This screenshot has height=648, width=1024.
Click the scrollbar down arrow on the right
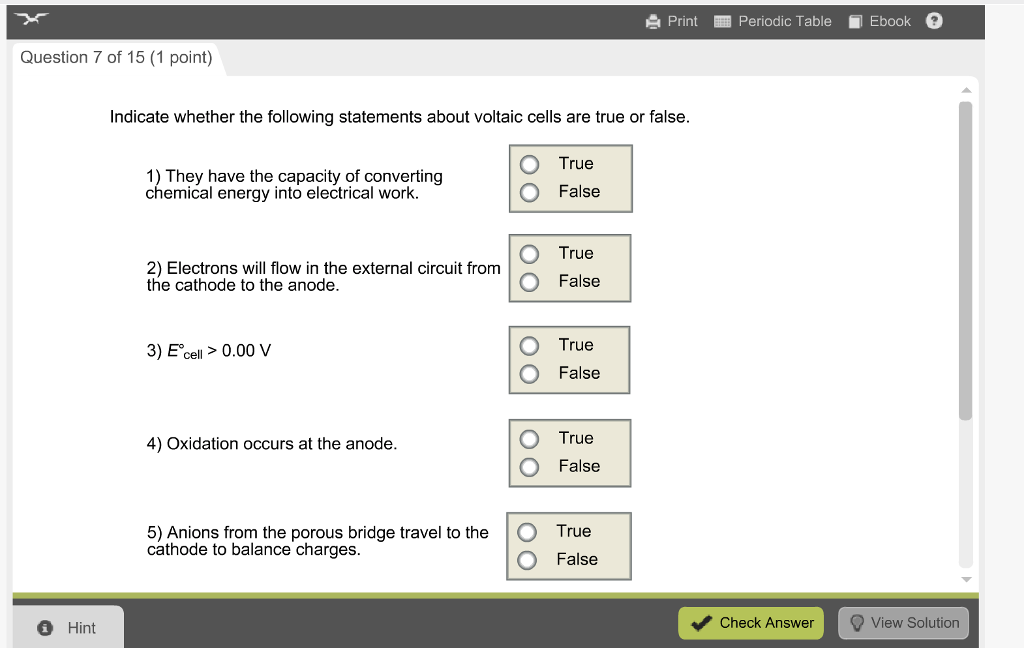click(966, 578)
